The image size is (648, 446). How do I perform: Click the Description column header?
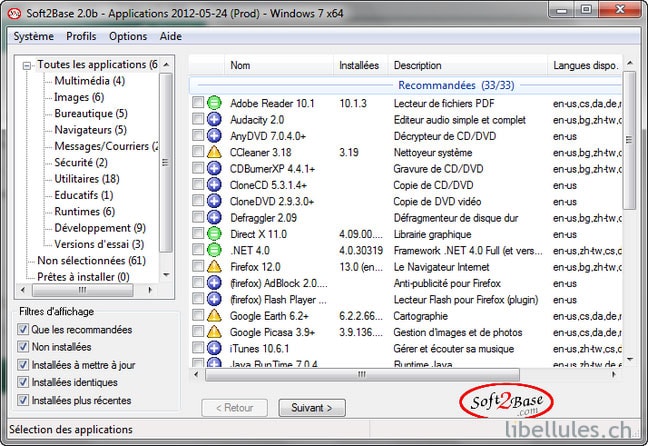tap(467, 65)
